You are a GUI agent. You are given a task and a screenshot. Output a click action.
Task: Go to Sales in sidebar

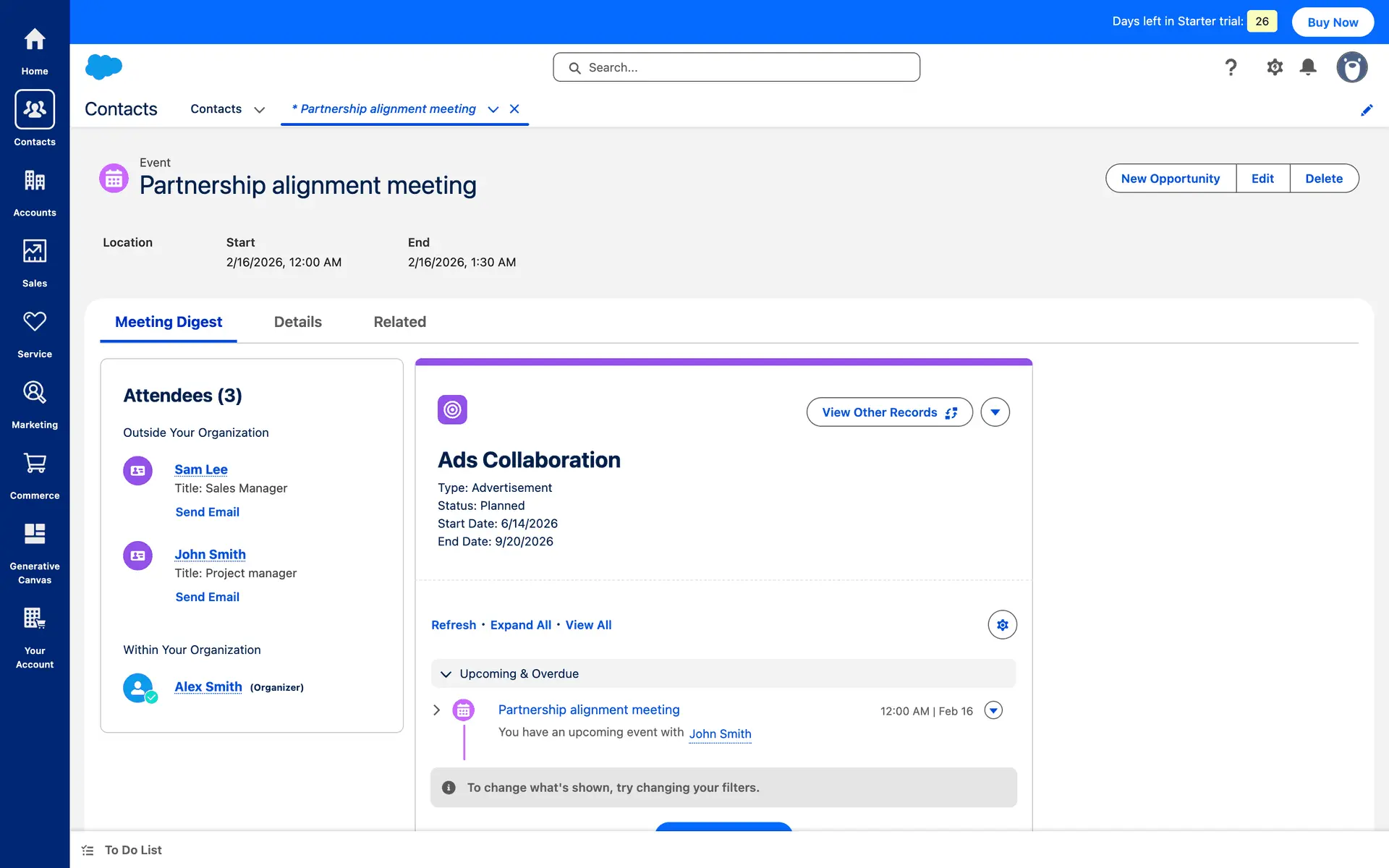click(35, 263)
